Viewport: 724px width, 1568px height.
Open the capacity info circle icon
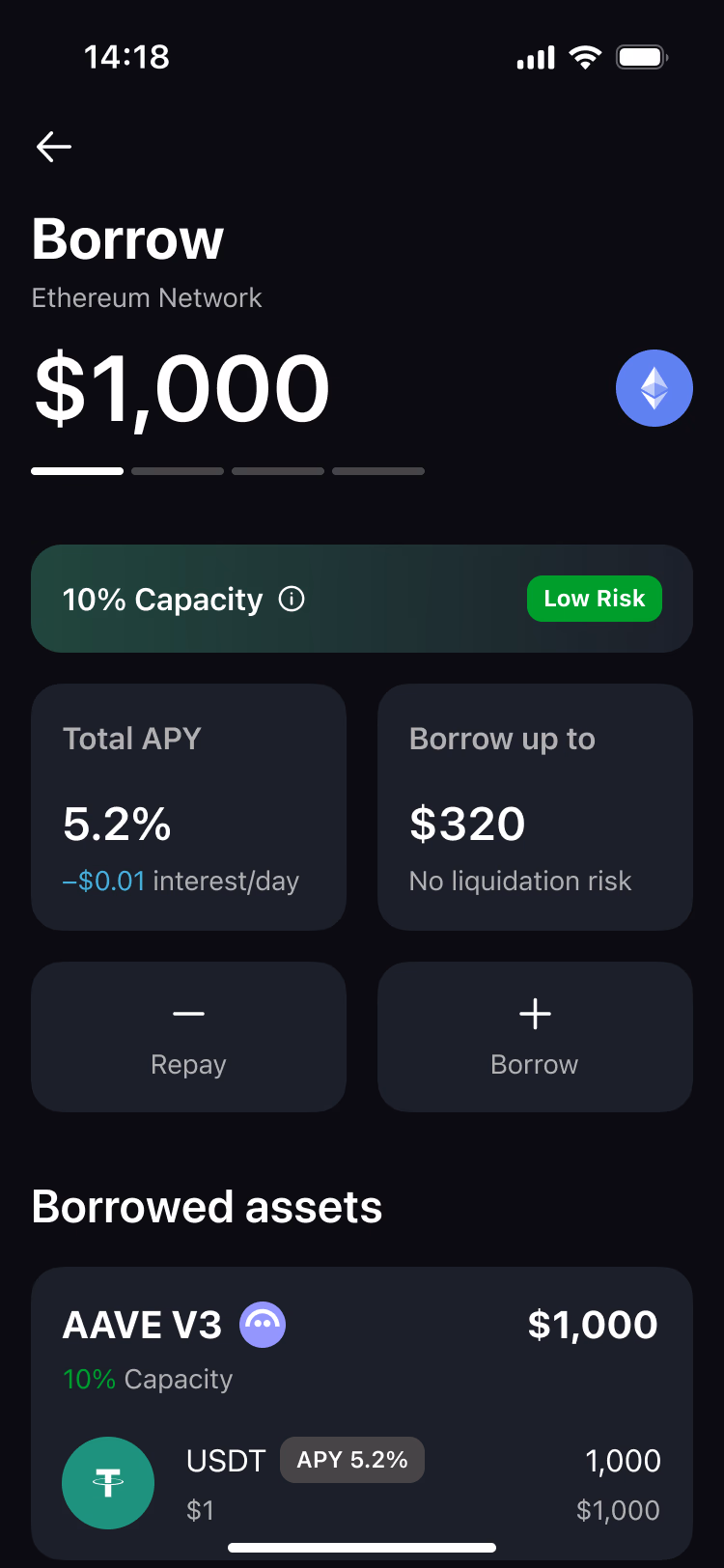click(292, 600)
